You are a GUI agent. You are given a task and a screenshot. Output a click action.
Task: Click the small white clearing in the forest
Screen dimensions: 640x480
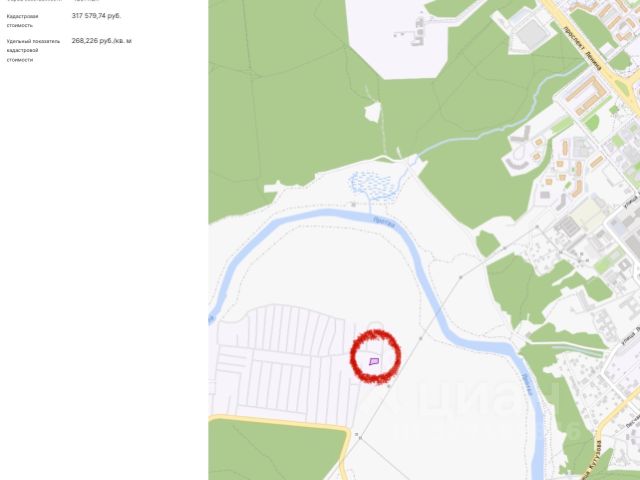(372, 112)
